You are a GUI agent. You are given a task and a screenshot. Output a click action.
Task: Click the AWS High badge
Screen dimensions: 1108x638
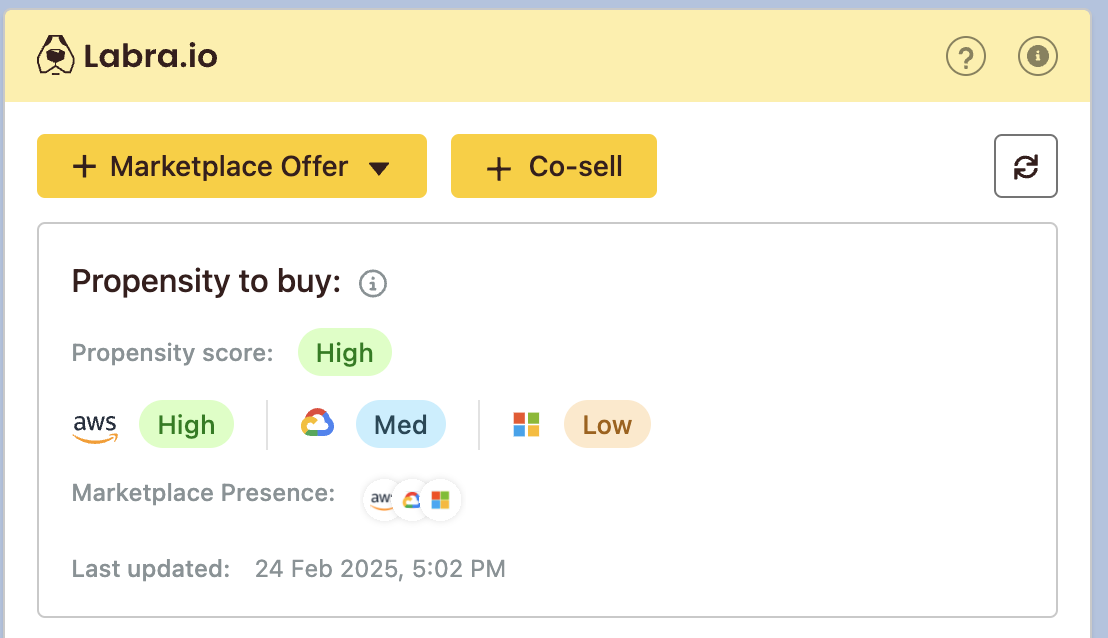[187, 425]
